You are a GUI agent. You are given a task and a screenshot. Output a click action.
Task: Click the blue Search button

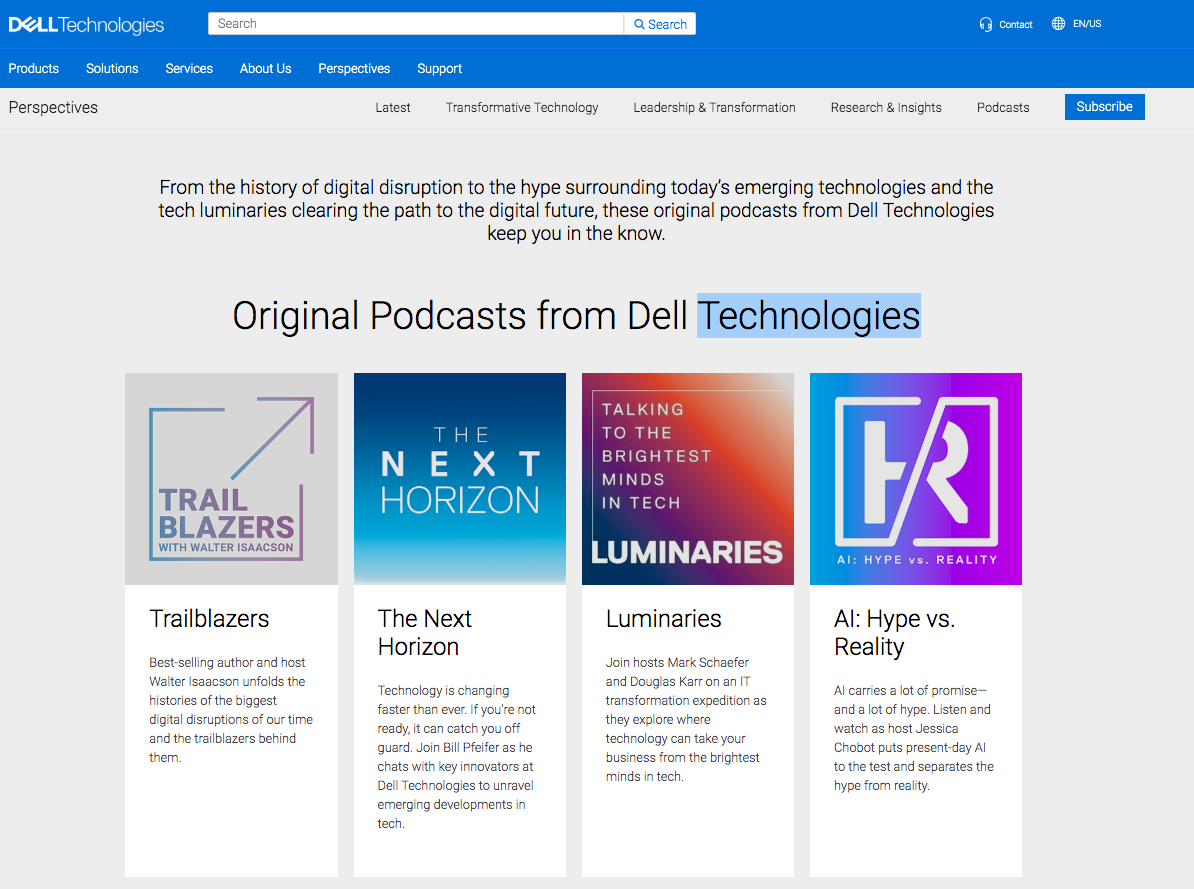click(660, 24)
